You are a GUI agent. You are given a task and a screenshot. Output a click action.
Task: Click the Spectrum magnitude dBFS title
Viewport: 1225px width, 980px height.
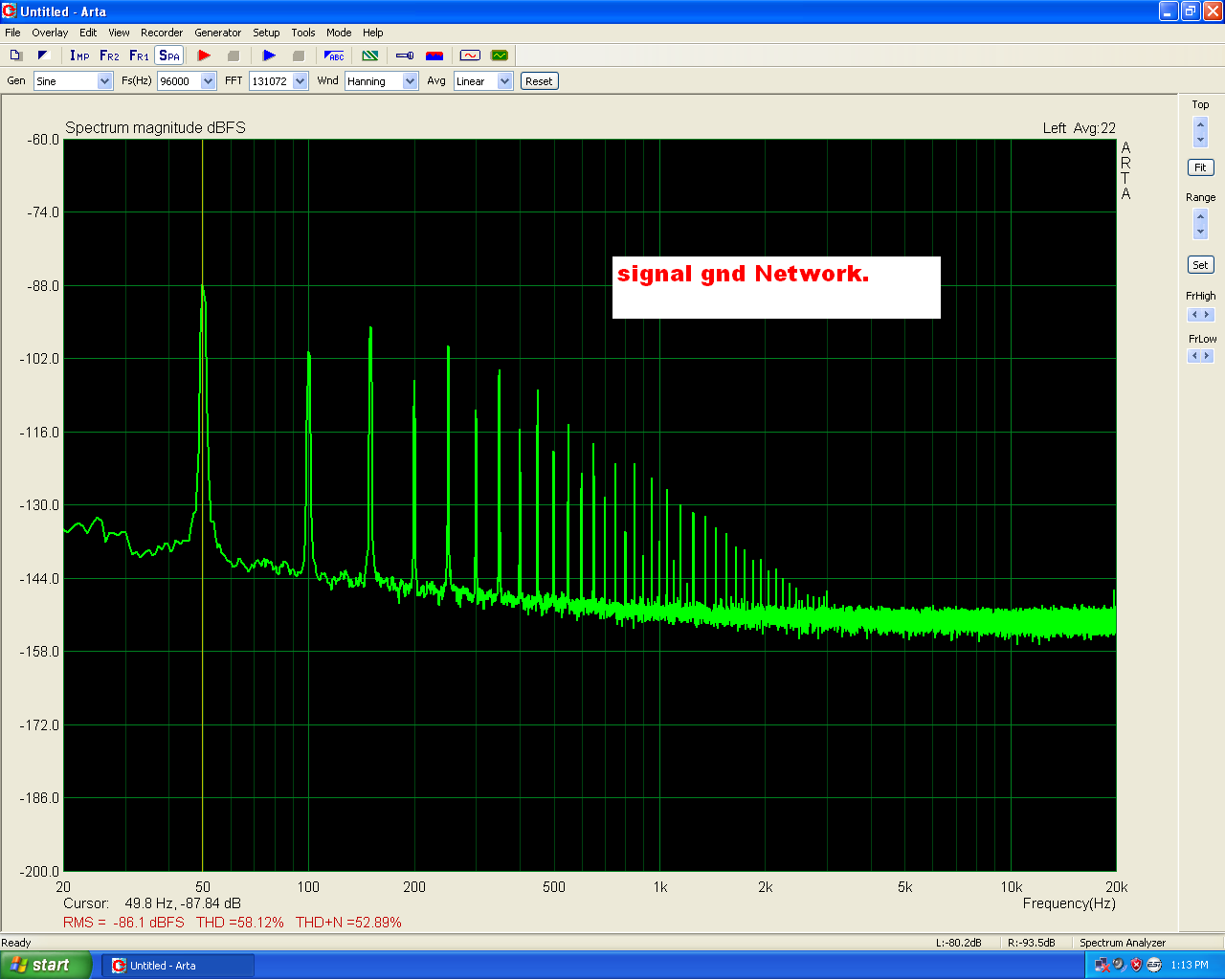[155, 127]
